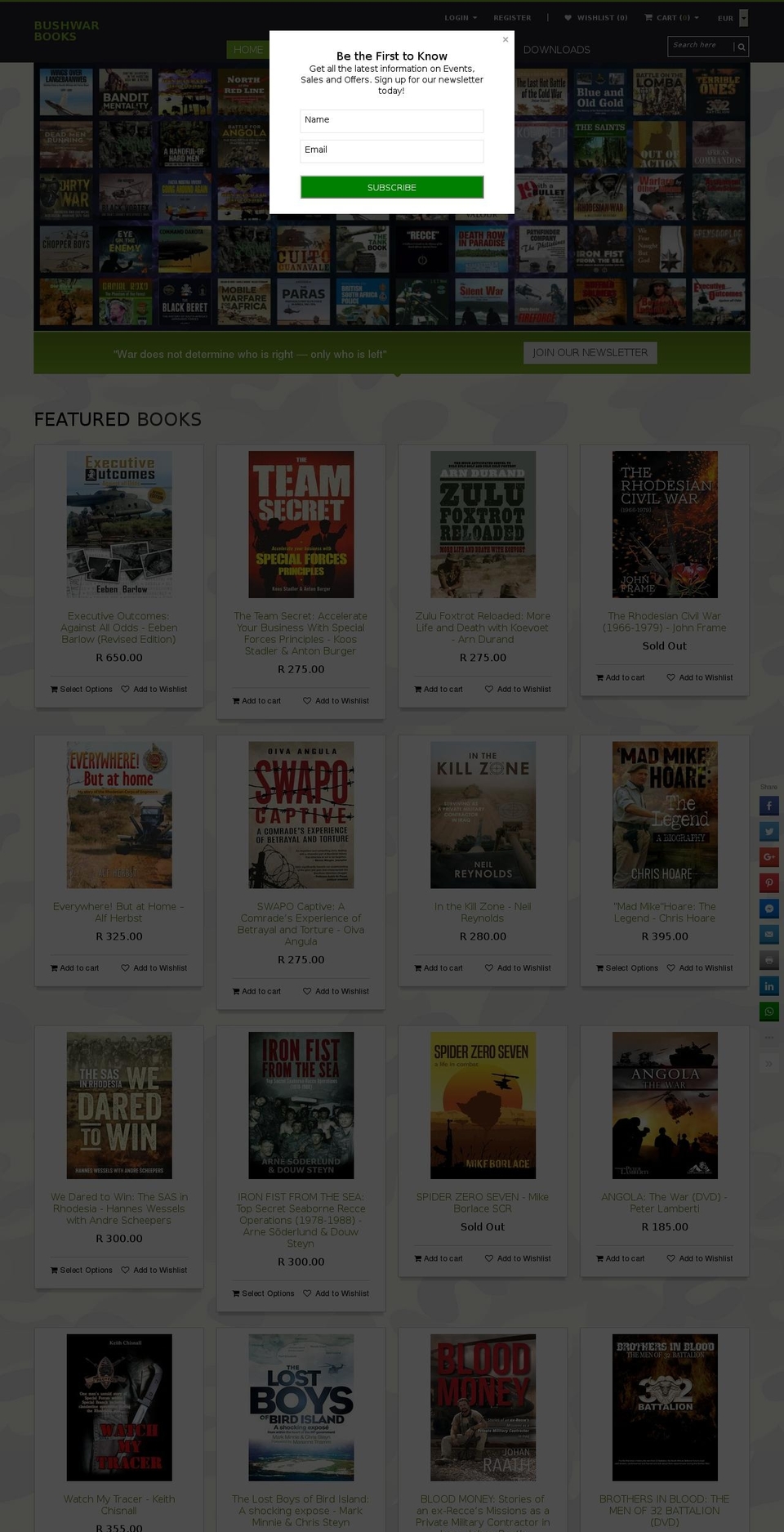
Task: Select Options for Iron Fist From the Sea
Action: [x=263, y=1294]
